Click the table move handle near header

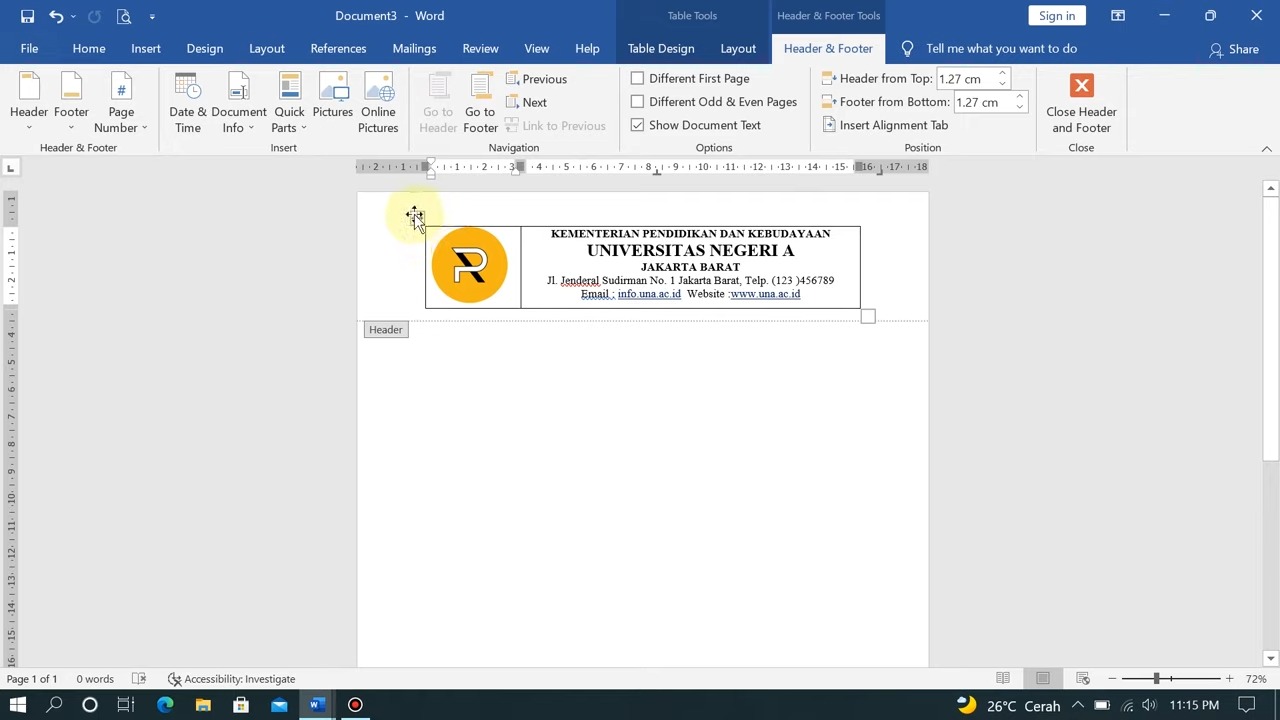click(x=415, y=216)
